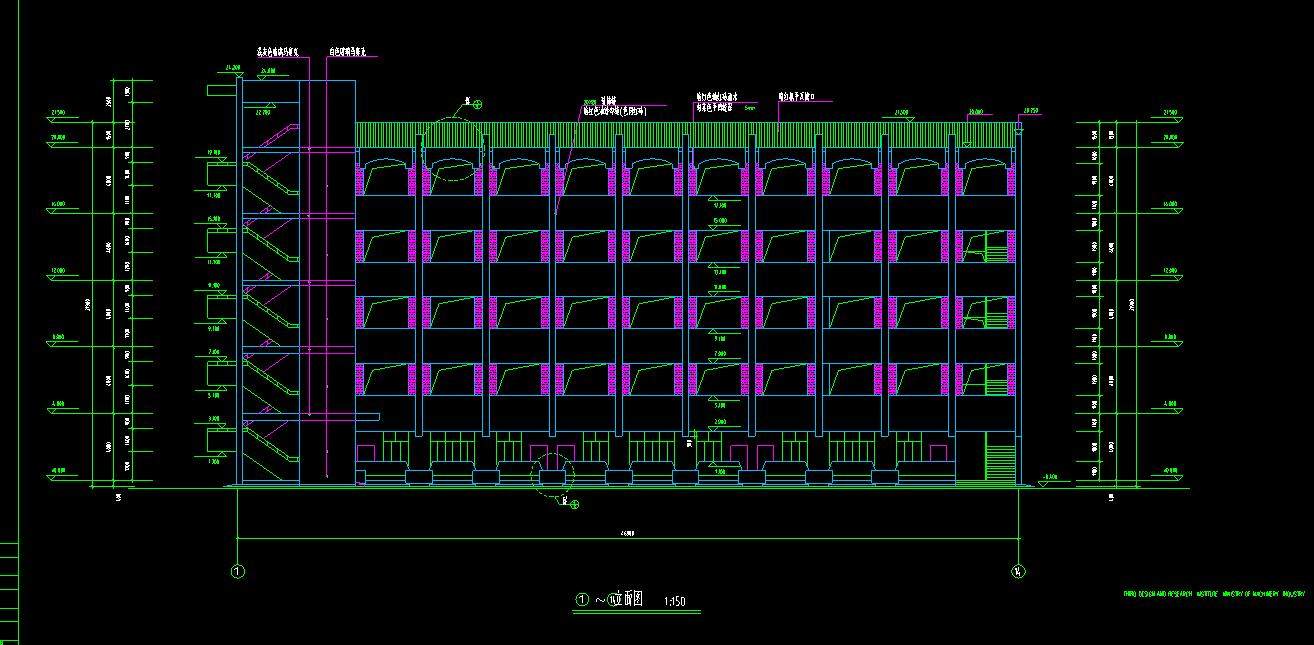This screenshot has height=645, width=1314.
Task: Click the axis bubble numbered 1
Action: point(237,572)
